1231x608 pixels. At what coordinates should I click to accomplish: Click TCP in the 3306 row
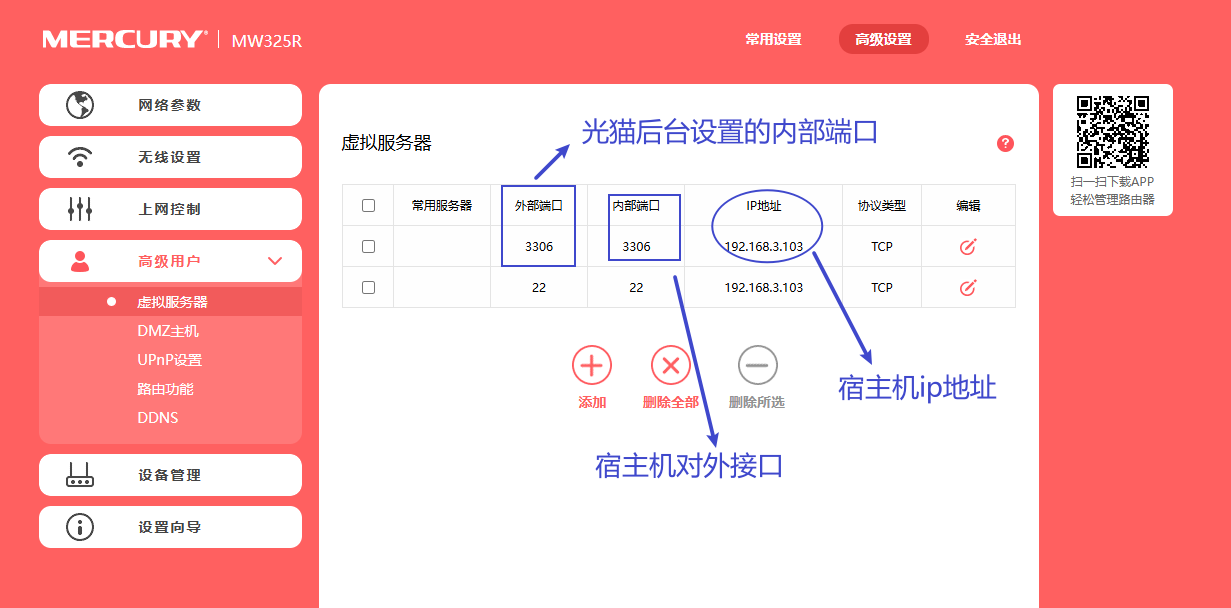coord(881,246)
